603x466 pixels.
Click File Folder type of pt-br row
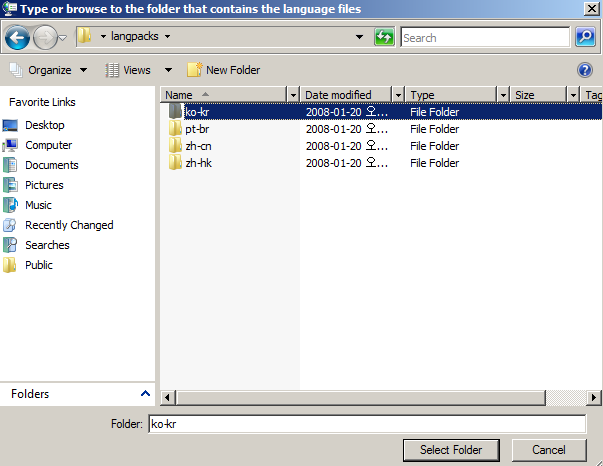point(434,129)
